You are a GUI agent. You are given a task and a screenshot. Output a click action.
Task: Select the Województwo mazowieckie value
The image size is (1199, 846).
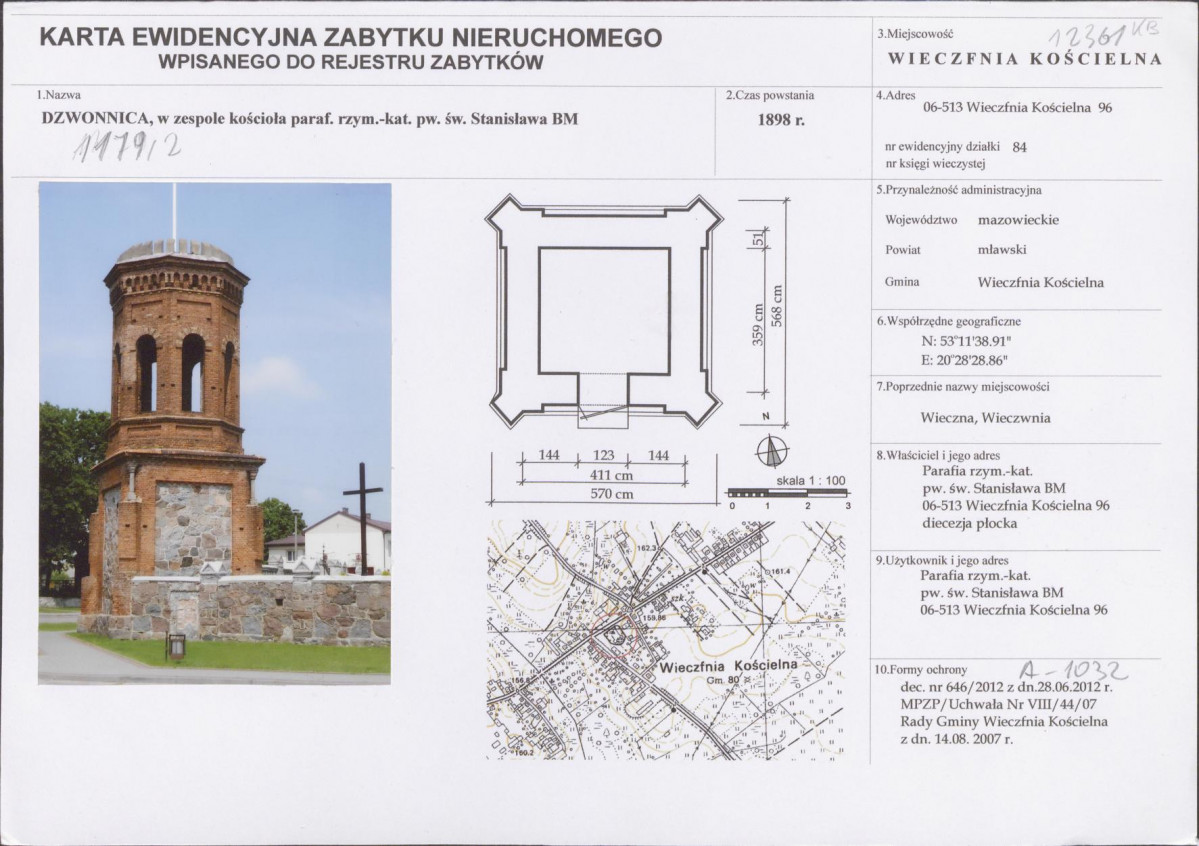[1018, 220]
